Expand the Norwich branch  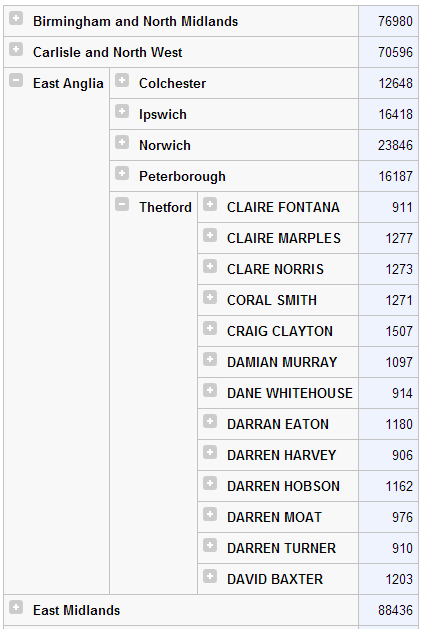[122, 142]
